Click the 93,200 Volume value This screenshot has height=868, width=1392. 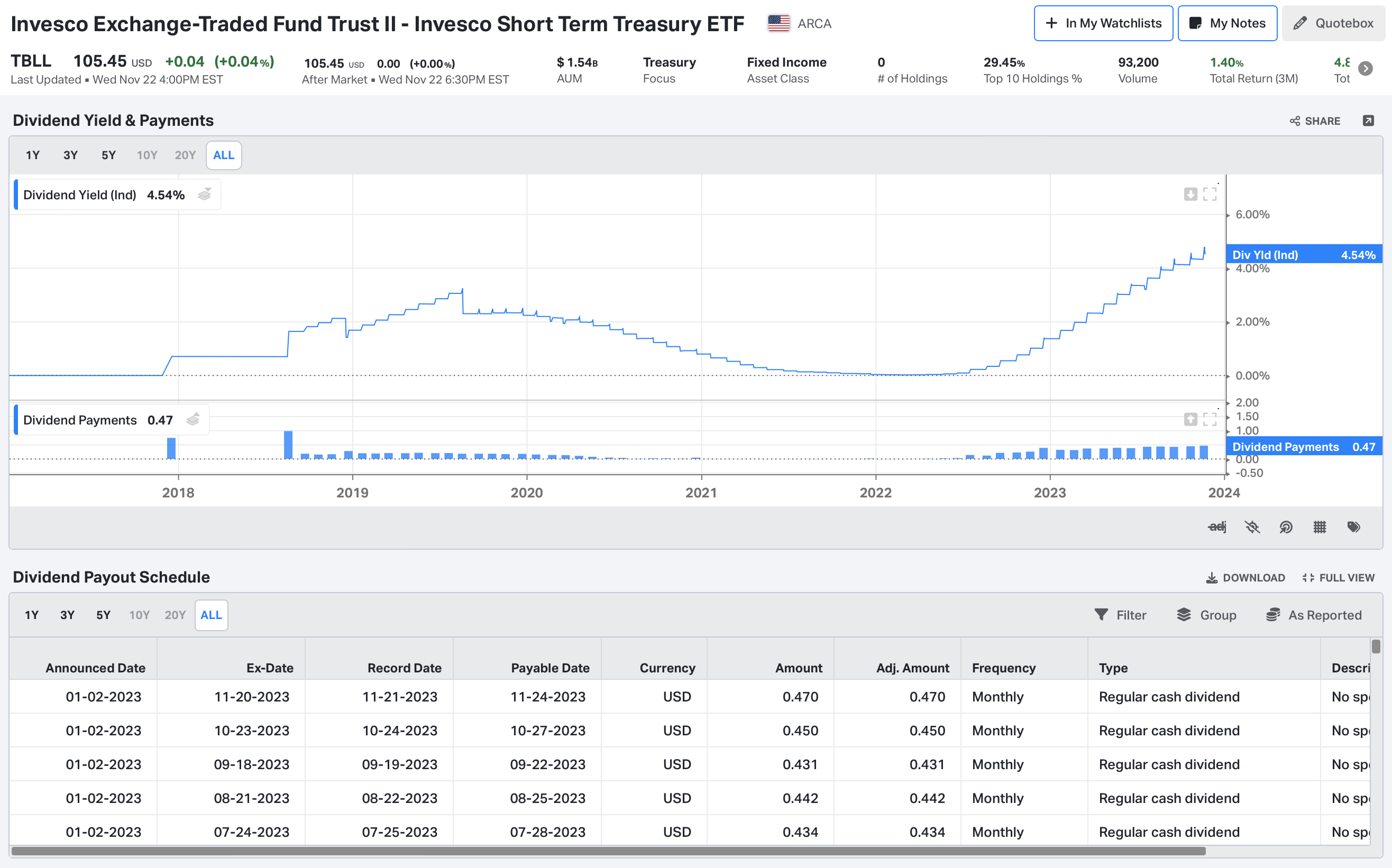click(1138, 62)
